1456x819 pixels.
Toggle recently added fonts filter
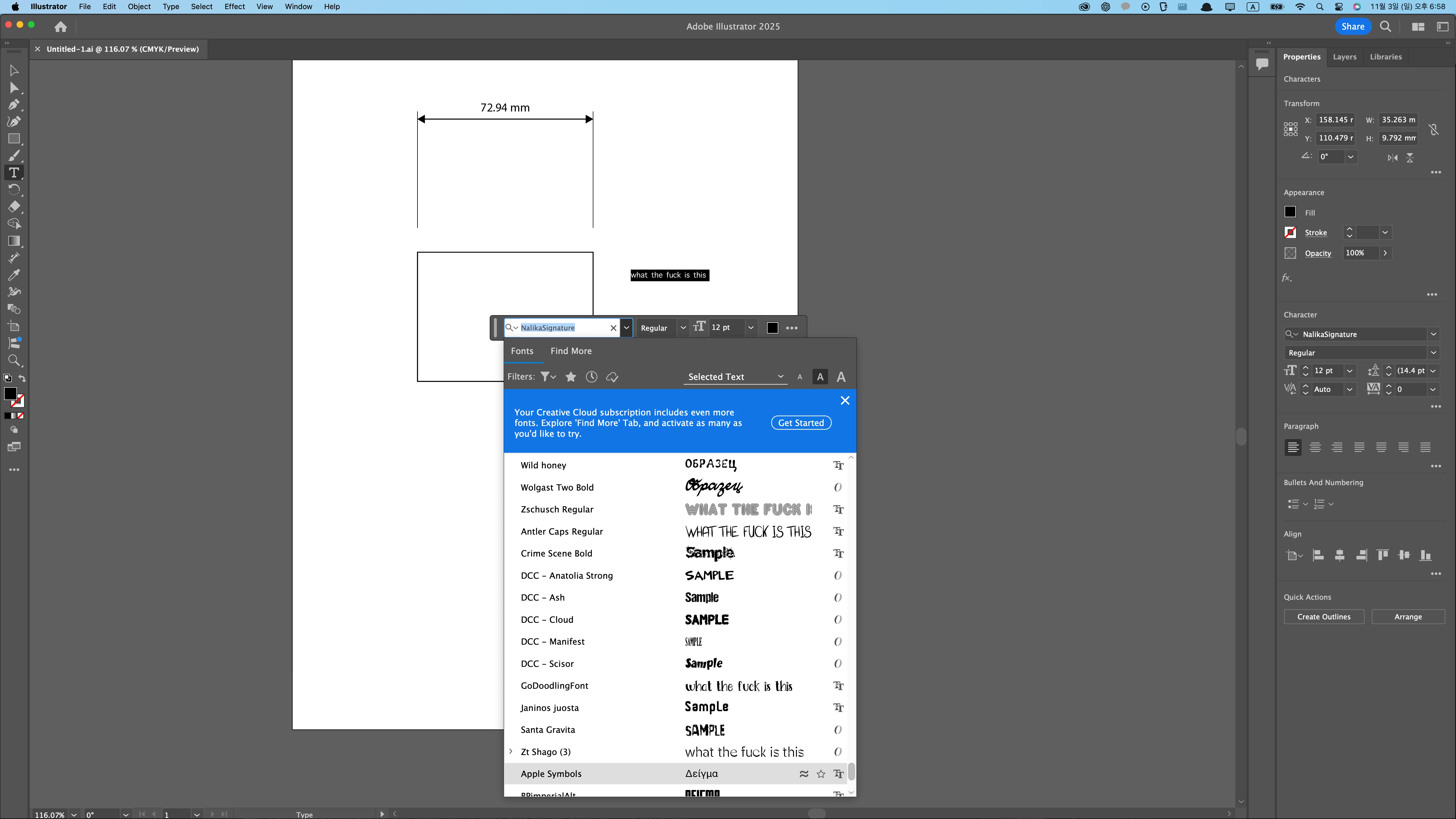(591, 377)
